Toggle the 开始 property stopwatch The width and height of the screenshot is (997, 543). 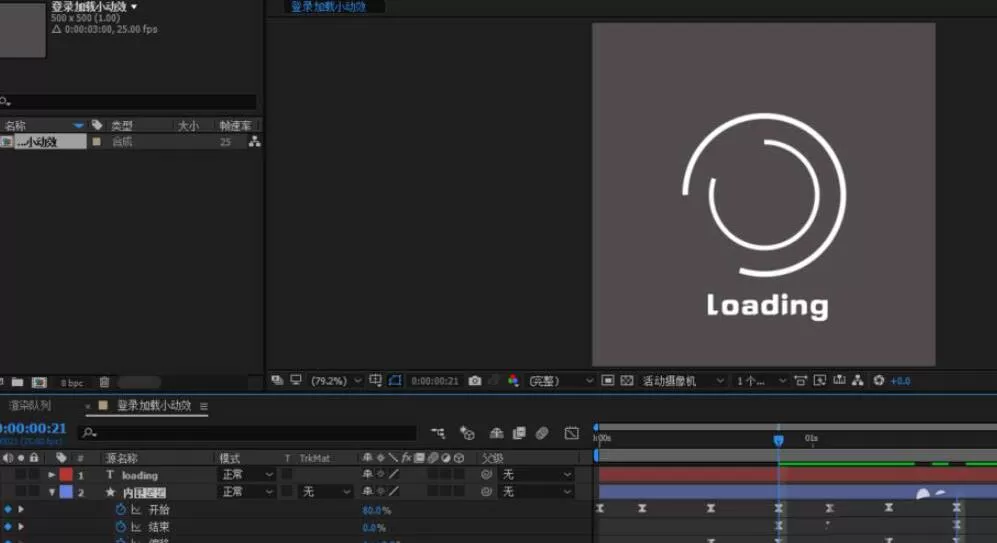pos(121,510)
